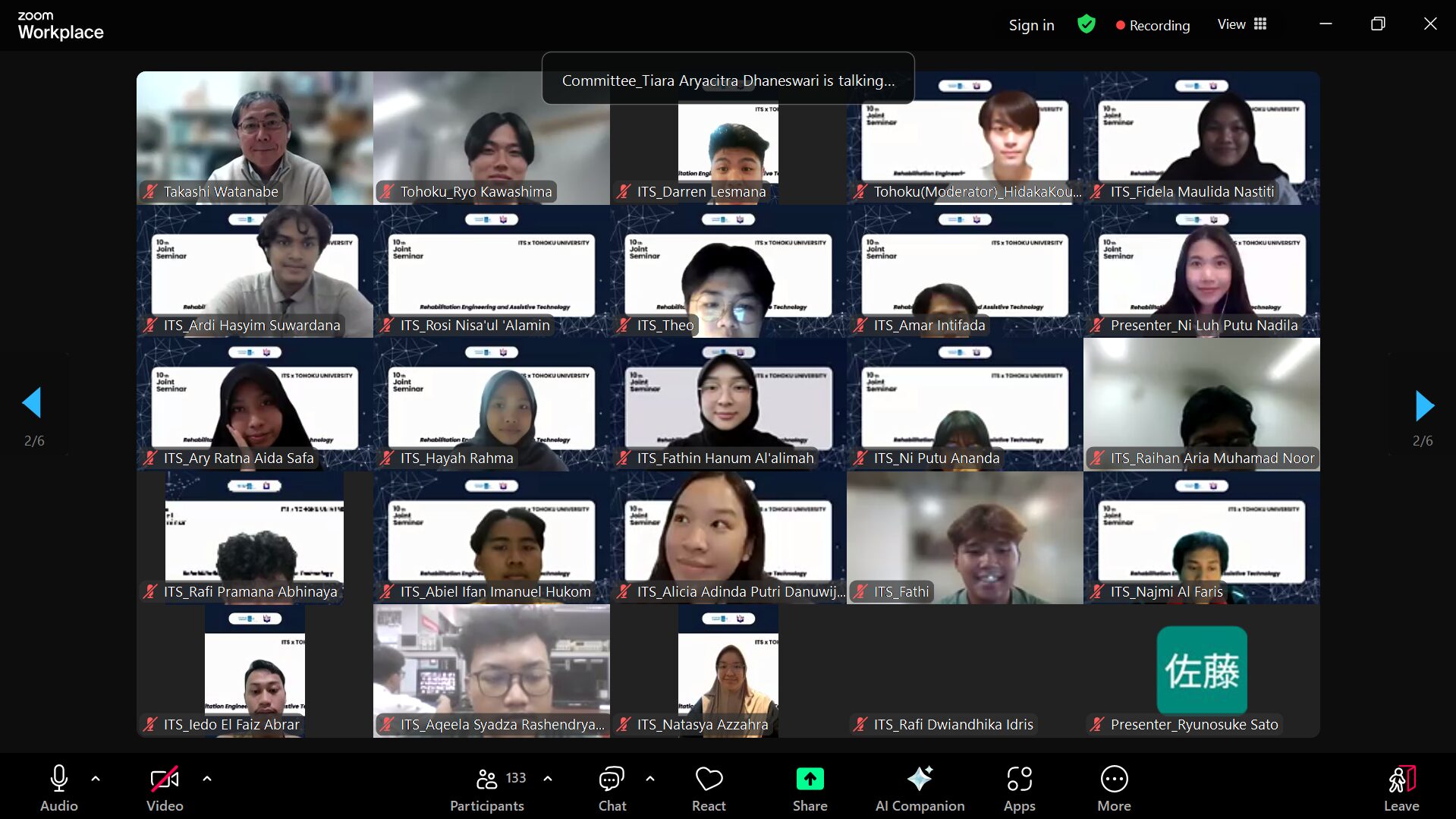Image resolution: width=1456 pixels, height=819 pixels.
Task: Go to the previous gallery page
Action: pos(32,402)
